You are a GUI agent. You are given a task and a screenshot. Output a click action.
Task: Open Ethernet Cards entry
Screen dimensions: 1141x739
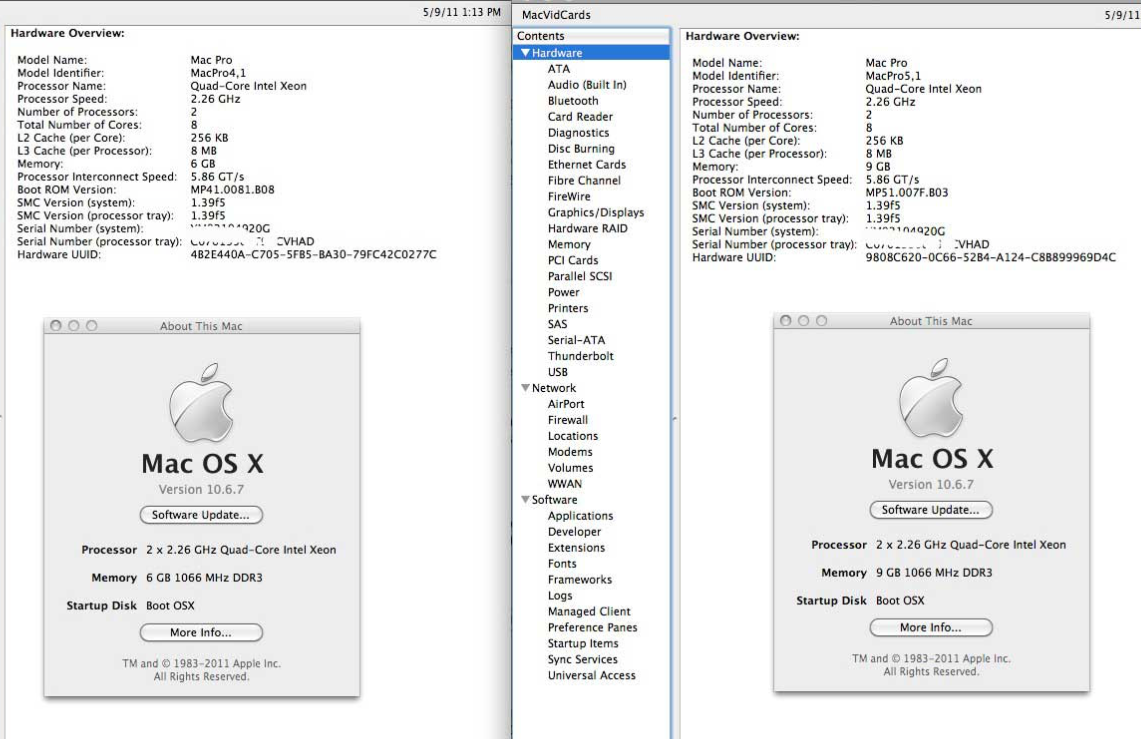[587, 165]
